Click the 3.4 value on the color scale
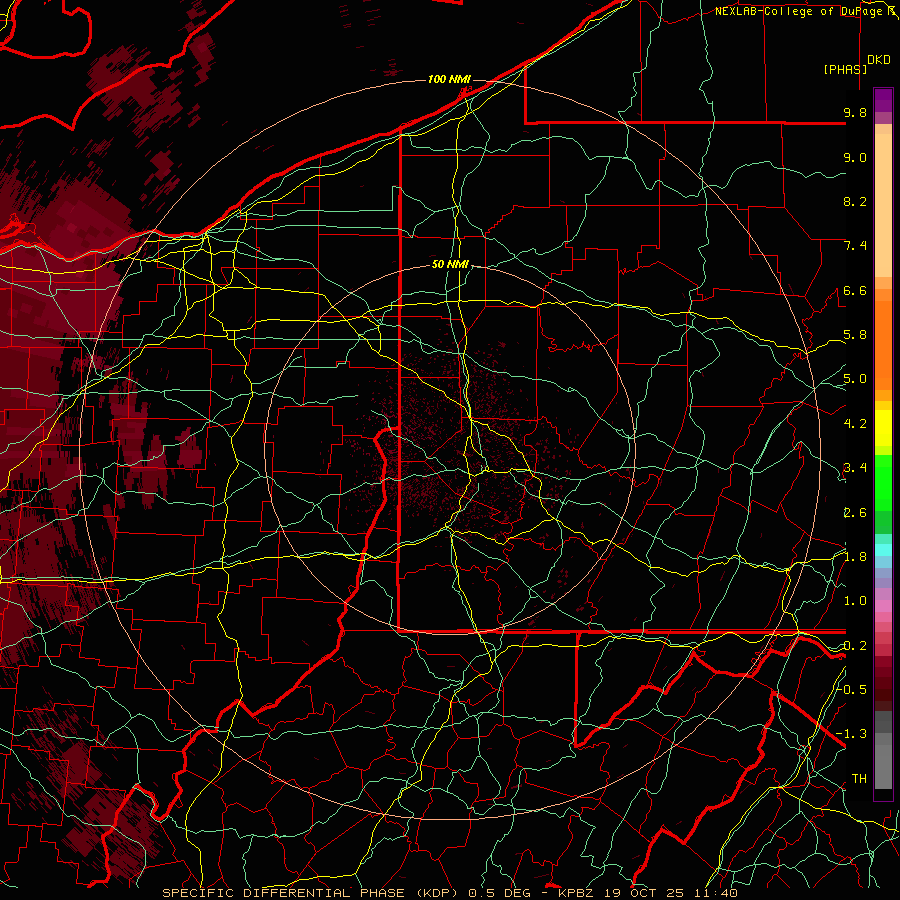 (855, 468)
